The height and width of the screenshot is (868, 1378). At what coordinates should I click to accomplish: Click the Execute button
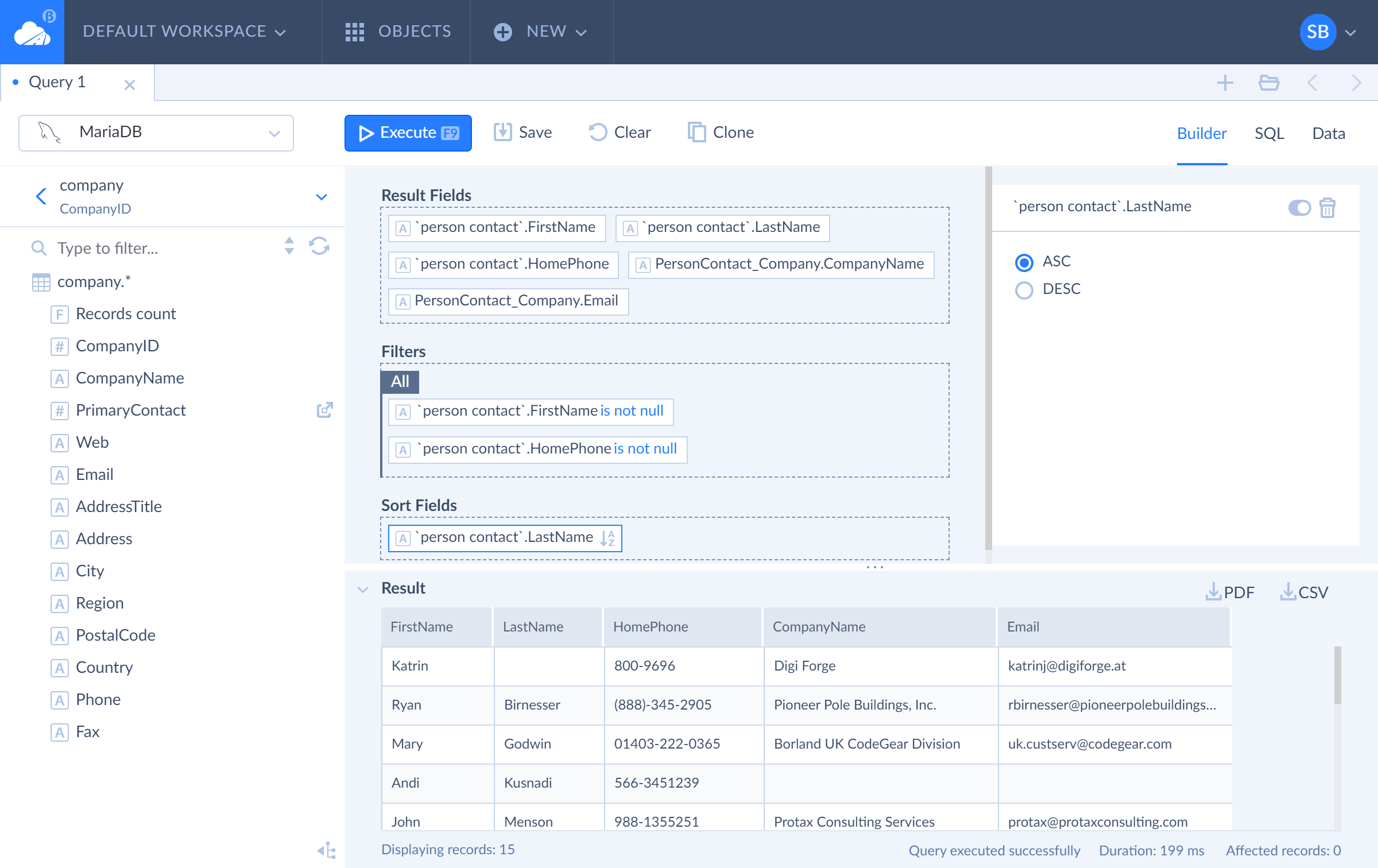408,133
